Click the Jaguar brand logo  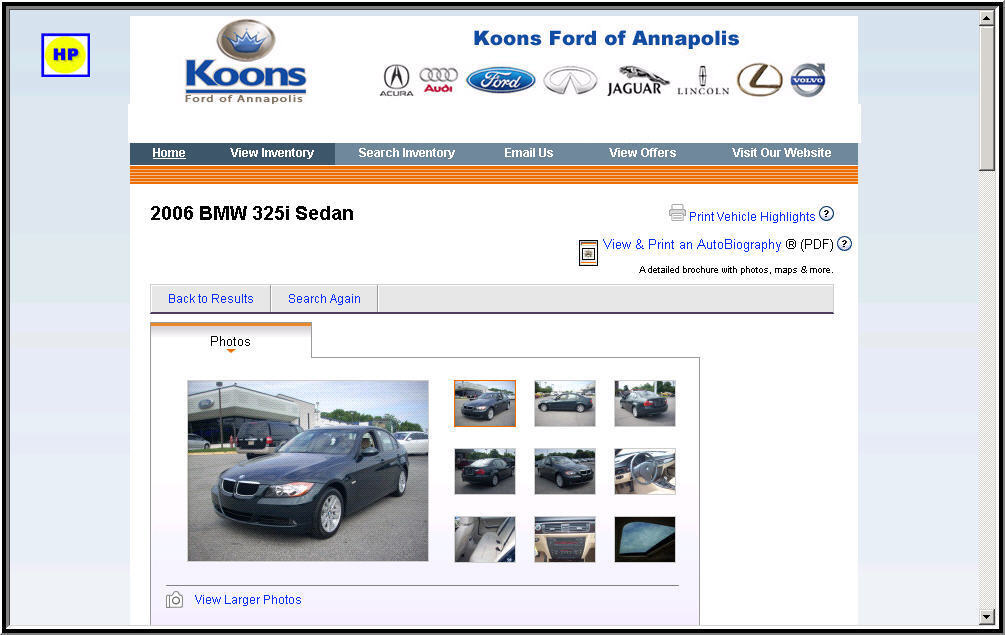[x=637, y=81]
